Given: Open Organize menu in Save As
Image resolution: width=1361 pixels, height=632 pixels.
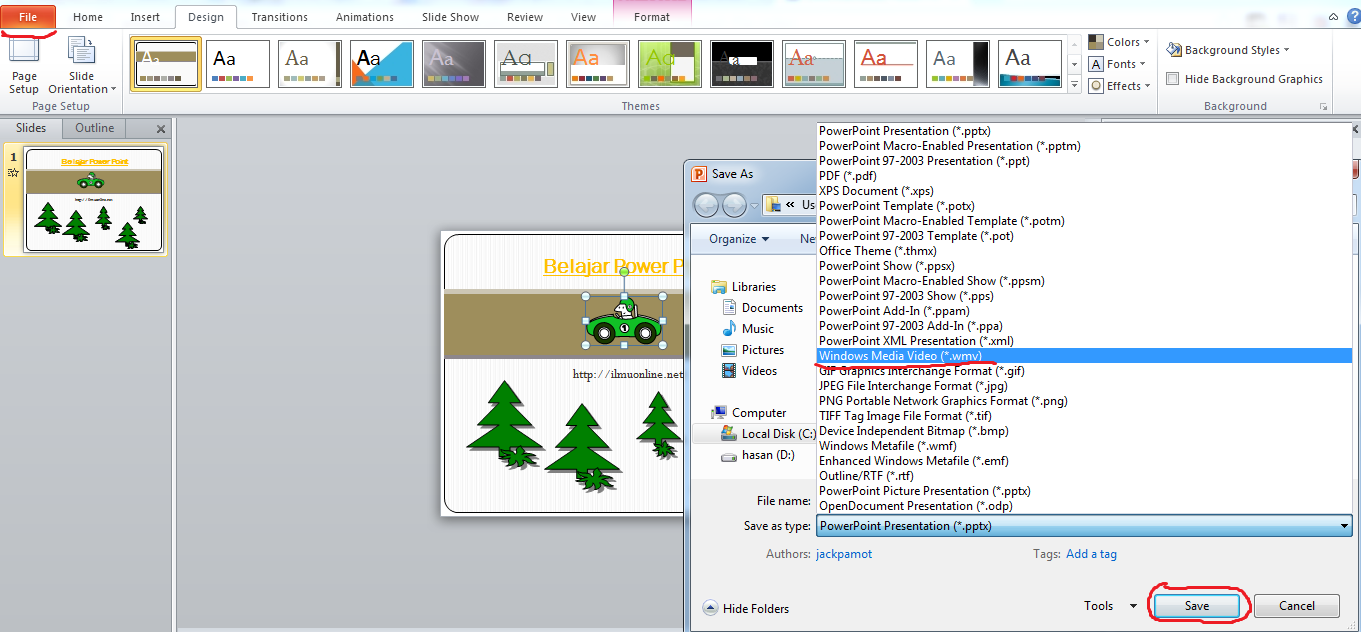Looking at the screenshot, I should [x=739, y=239].
